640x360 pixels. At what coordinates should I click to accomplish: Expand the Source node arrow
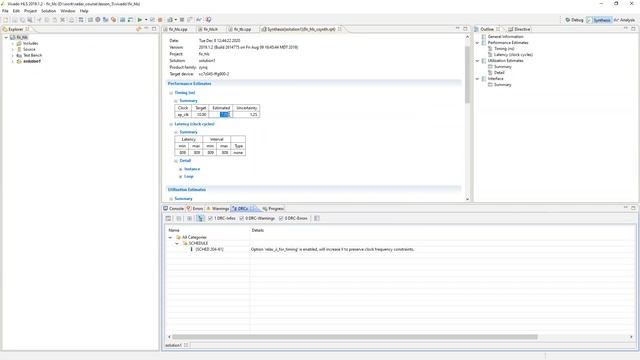click(x=13, y=49)
